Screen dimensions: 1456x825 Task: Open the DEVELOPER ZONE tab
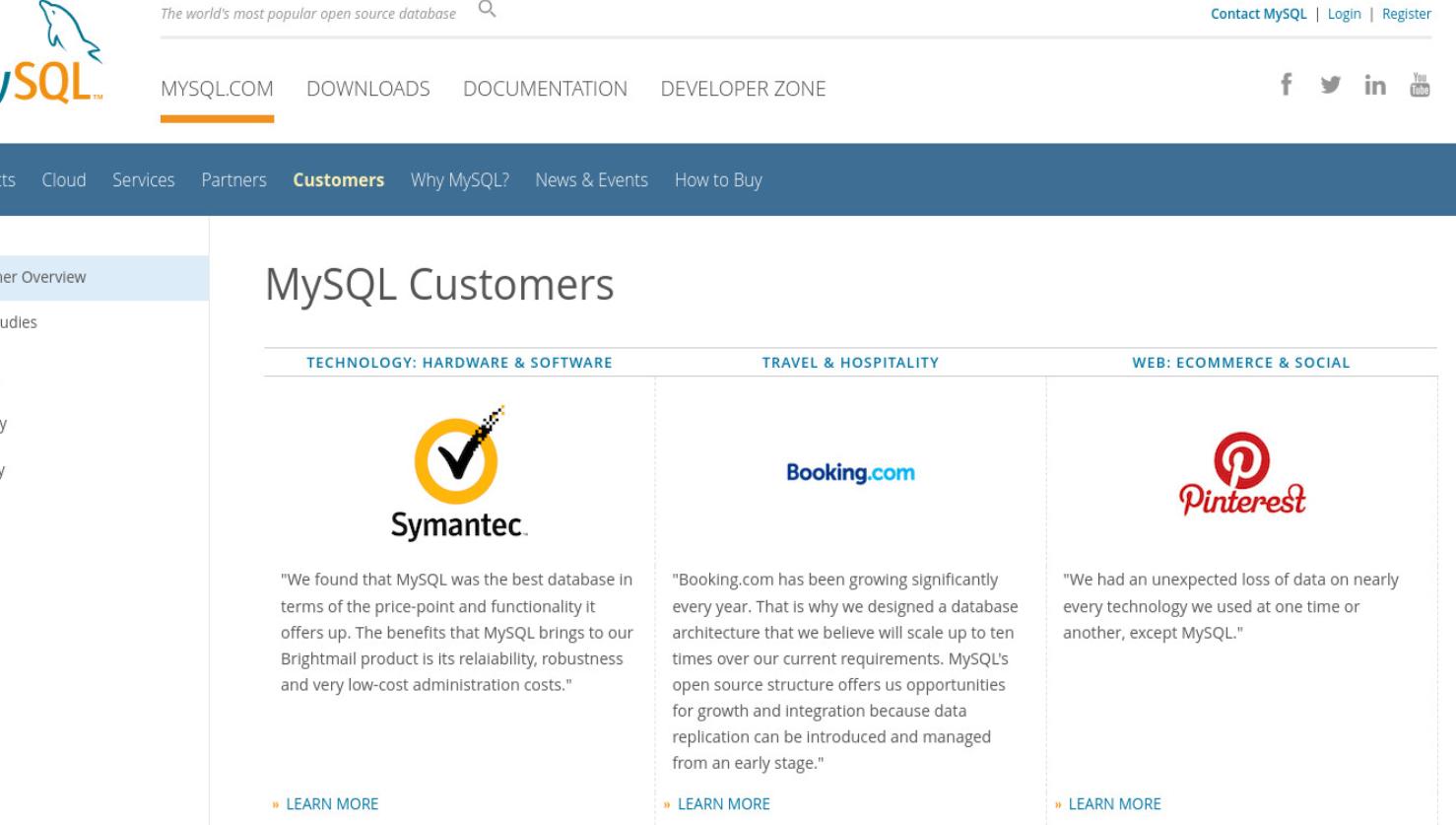pos(743,89)
